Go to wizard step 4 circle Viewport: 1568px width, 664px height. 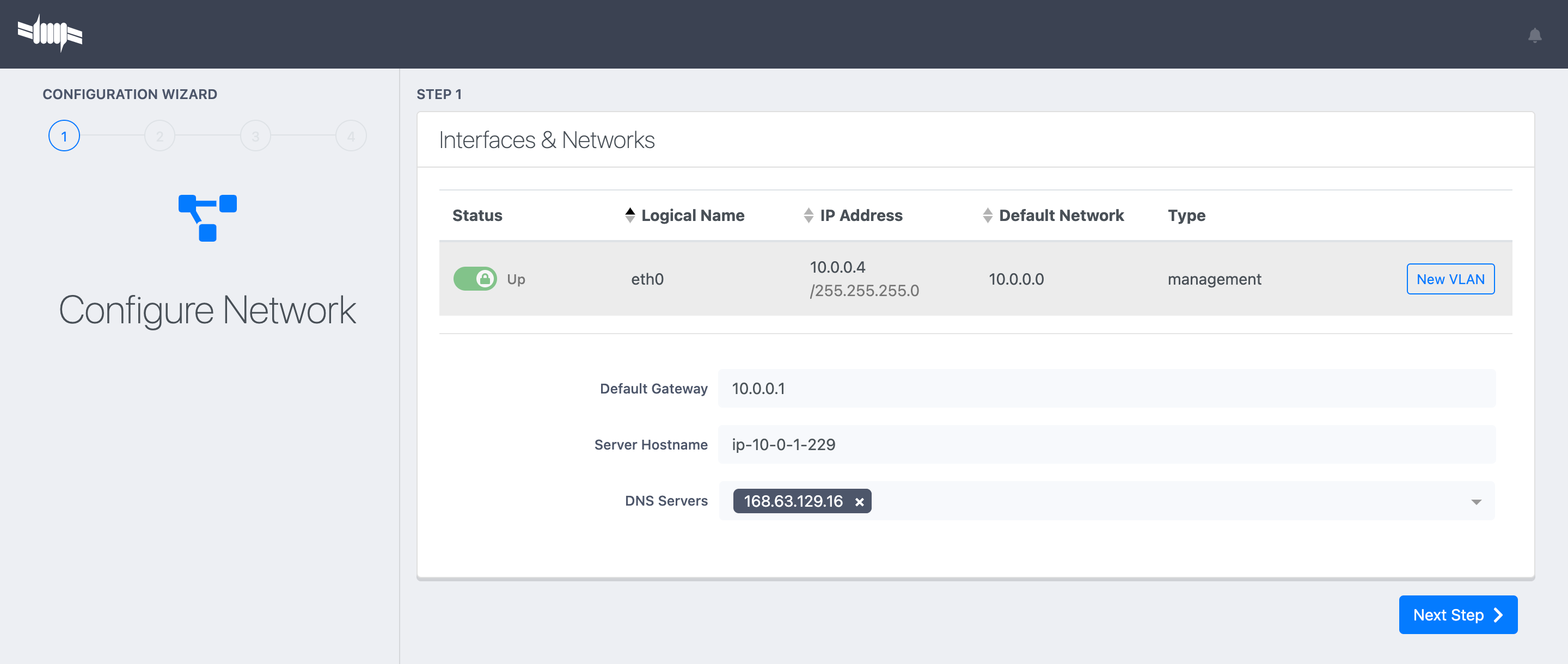[x=351, y=136]
